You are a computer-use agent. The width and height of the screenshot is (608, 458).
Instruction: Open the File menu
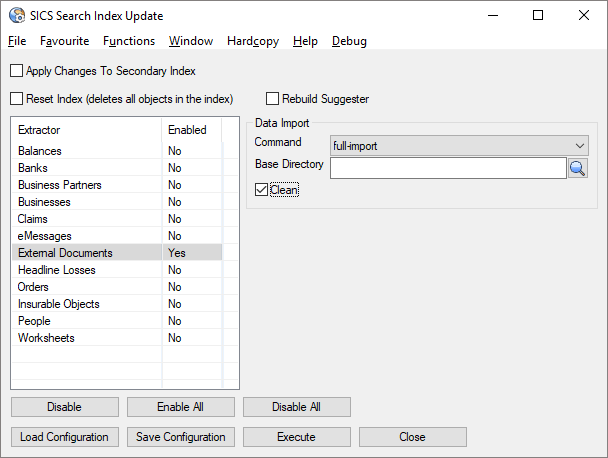pos(17,41)
